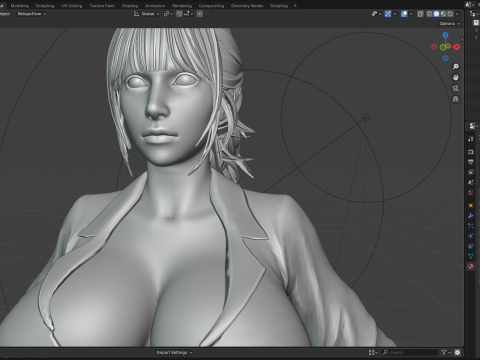This screenshot has height=360, width=480.
Task: Switch to the Sculpting workspace tab
Action: point(45,6)
